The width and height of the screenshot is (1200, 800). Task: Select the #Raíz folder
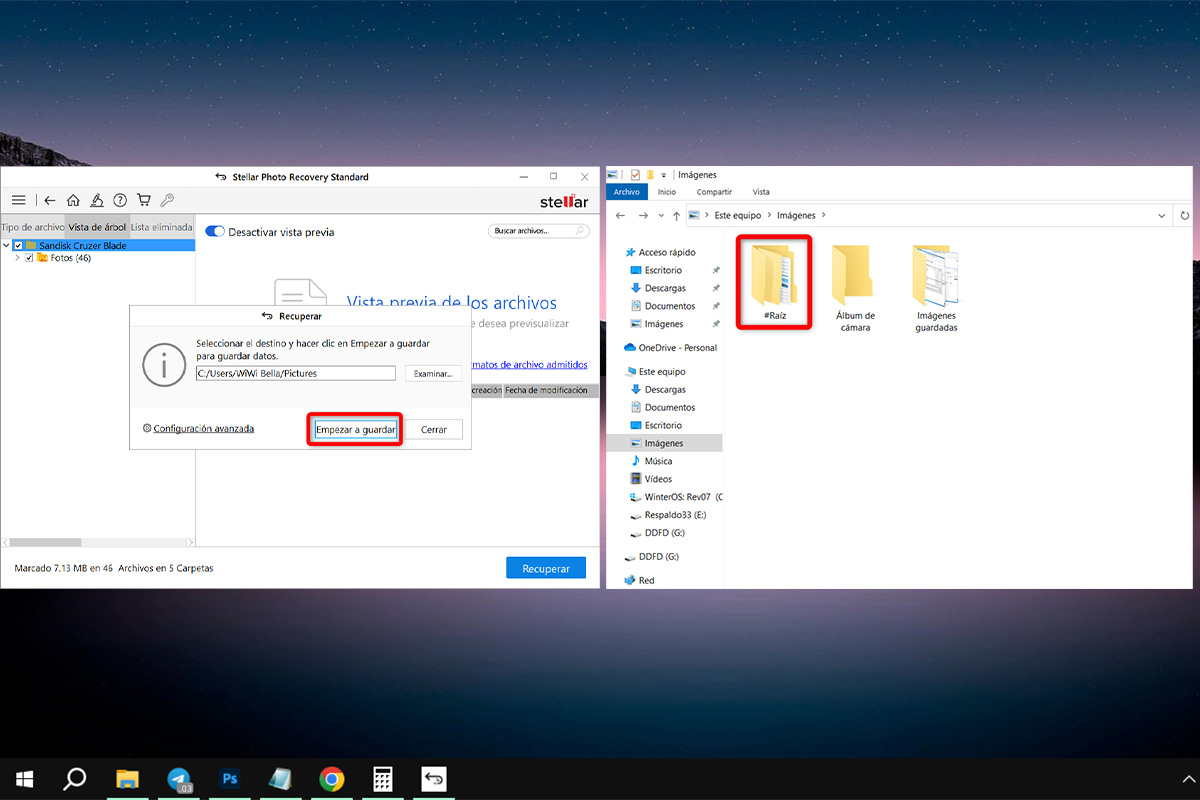point(773,284)
